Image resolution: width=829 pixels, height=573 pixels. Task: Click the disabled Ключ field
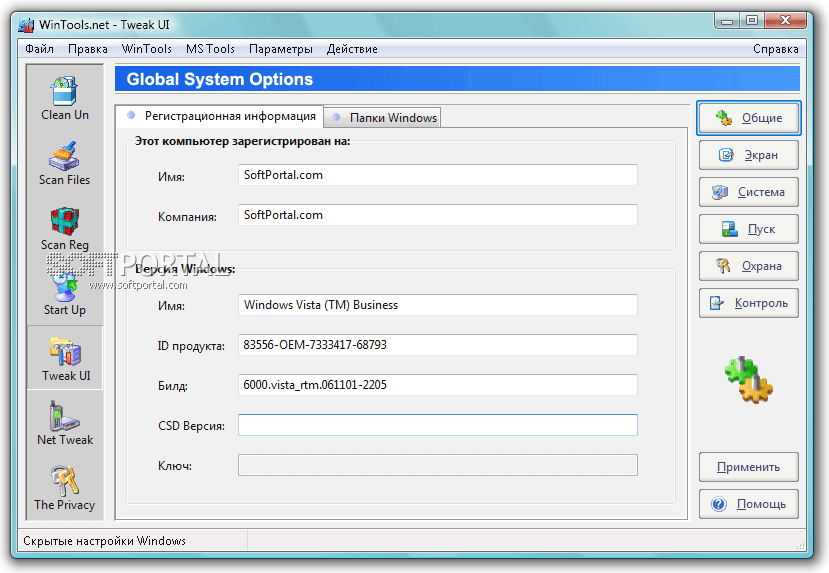(x=438, y=465)
